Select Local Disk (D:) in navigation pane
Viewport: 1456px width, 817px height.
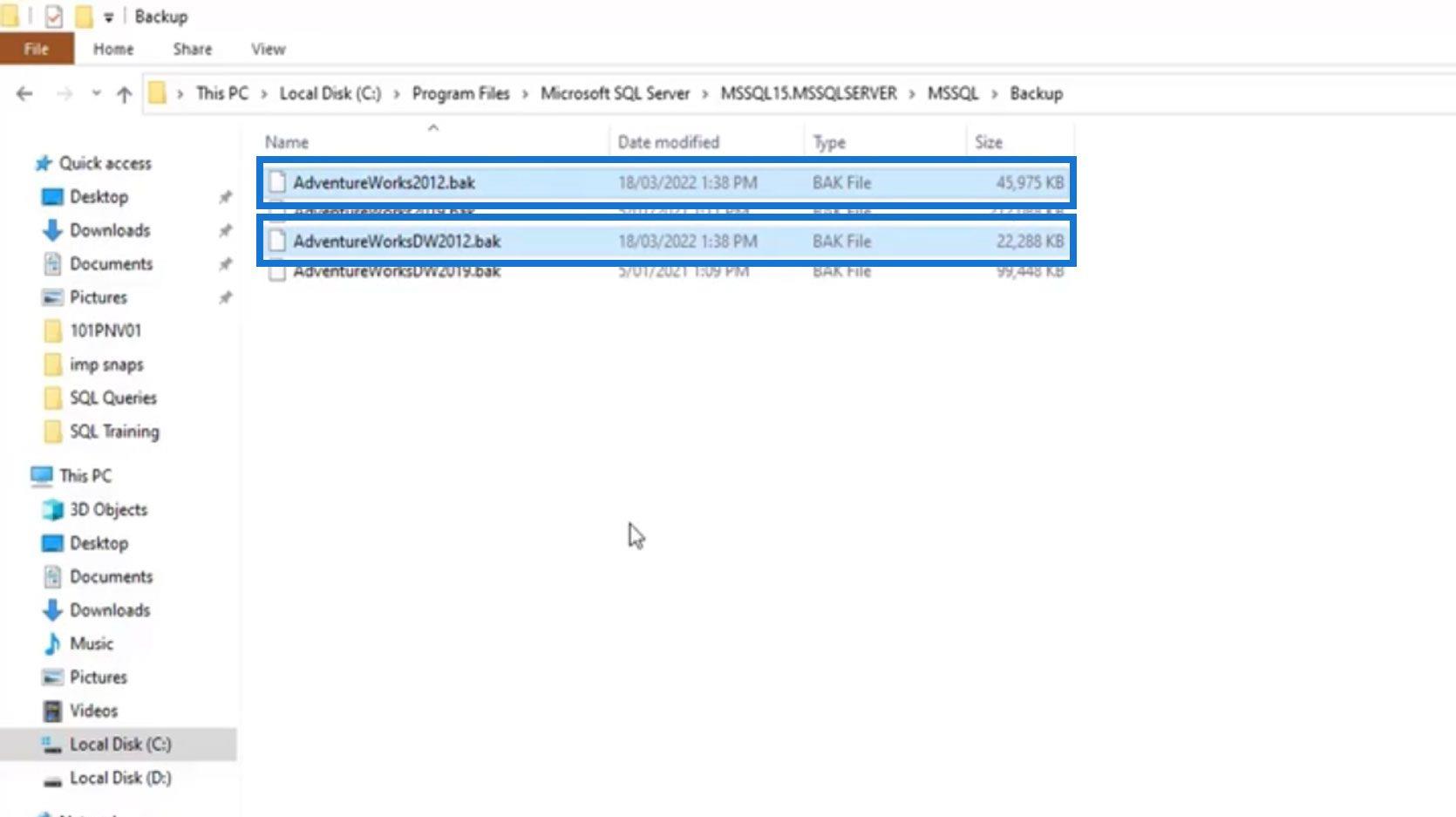[x=120, y=778]
